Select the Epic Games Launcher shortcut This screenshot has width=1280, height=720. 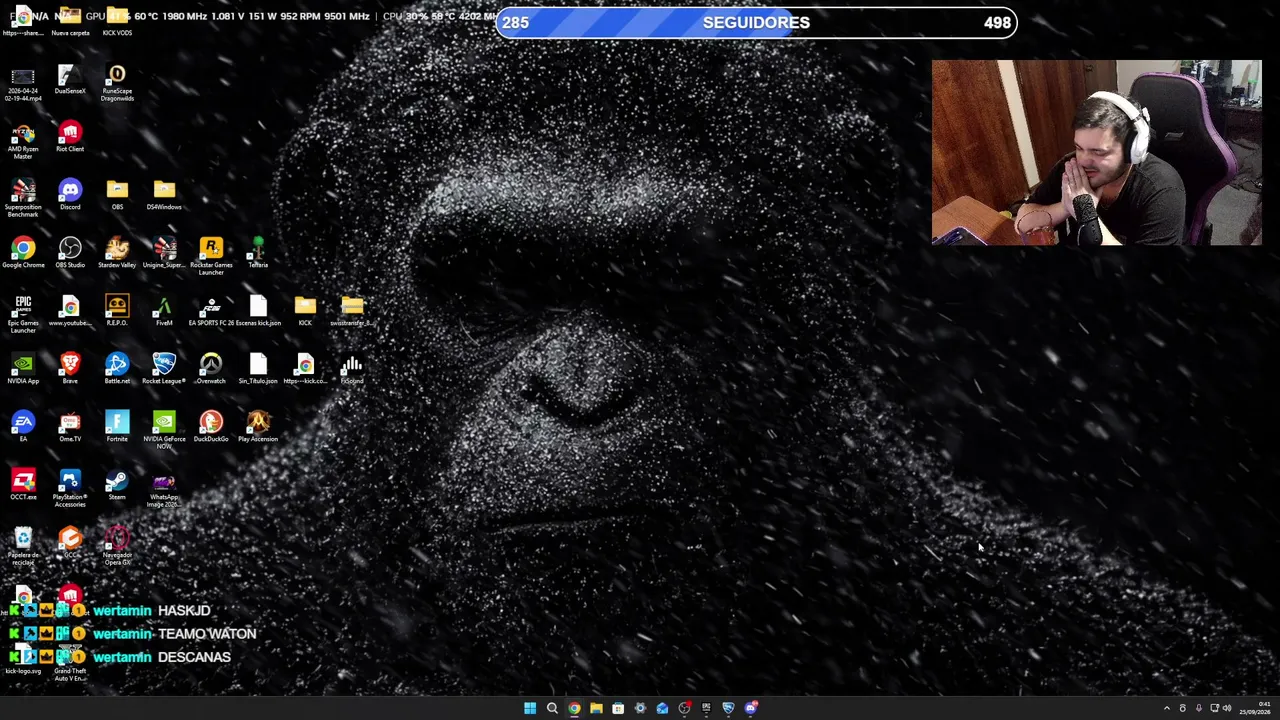pos(23,313)
